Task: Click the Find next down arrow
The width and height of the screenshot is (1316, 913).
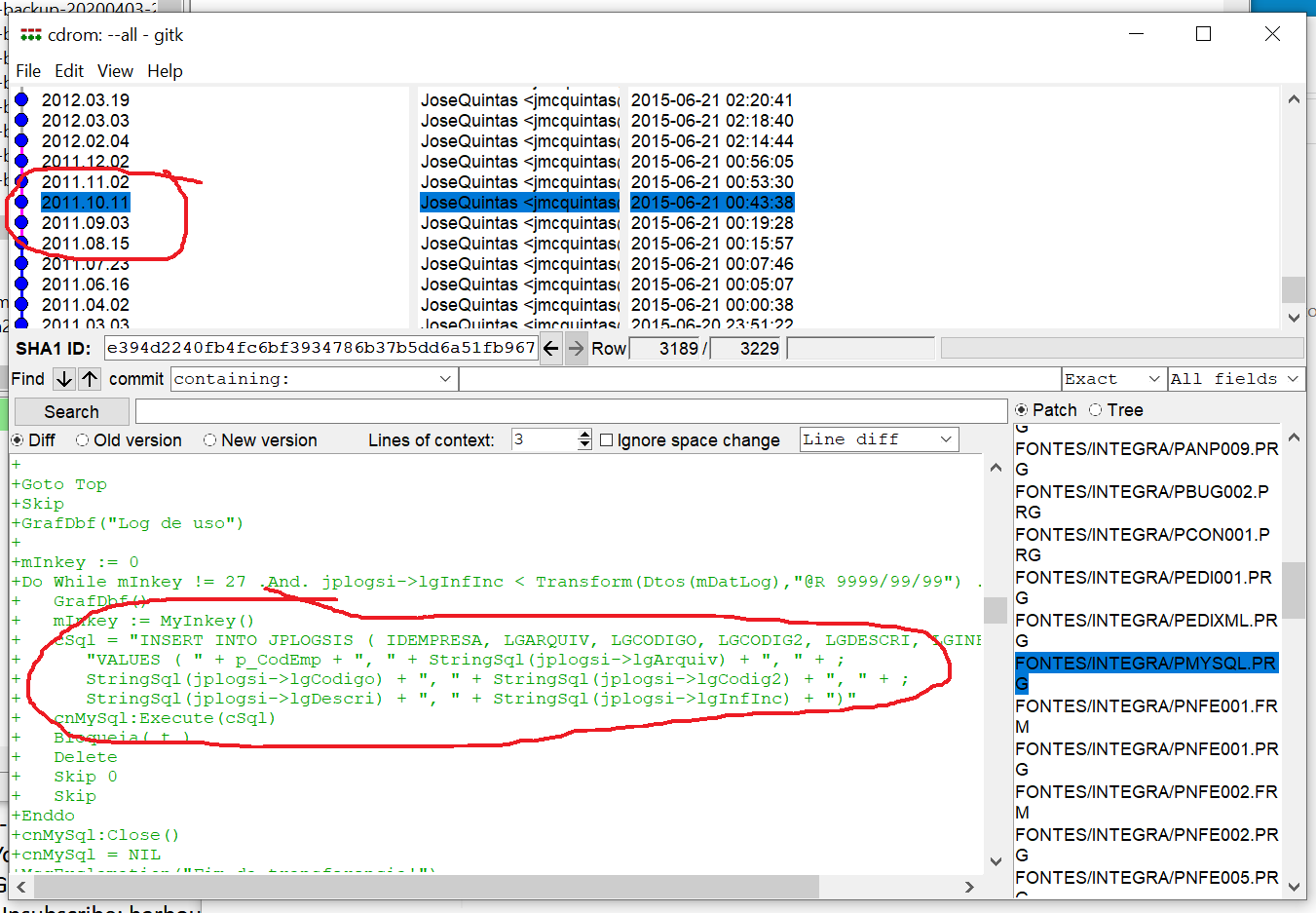Action: tap(64, 379)
